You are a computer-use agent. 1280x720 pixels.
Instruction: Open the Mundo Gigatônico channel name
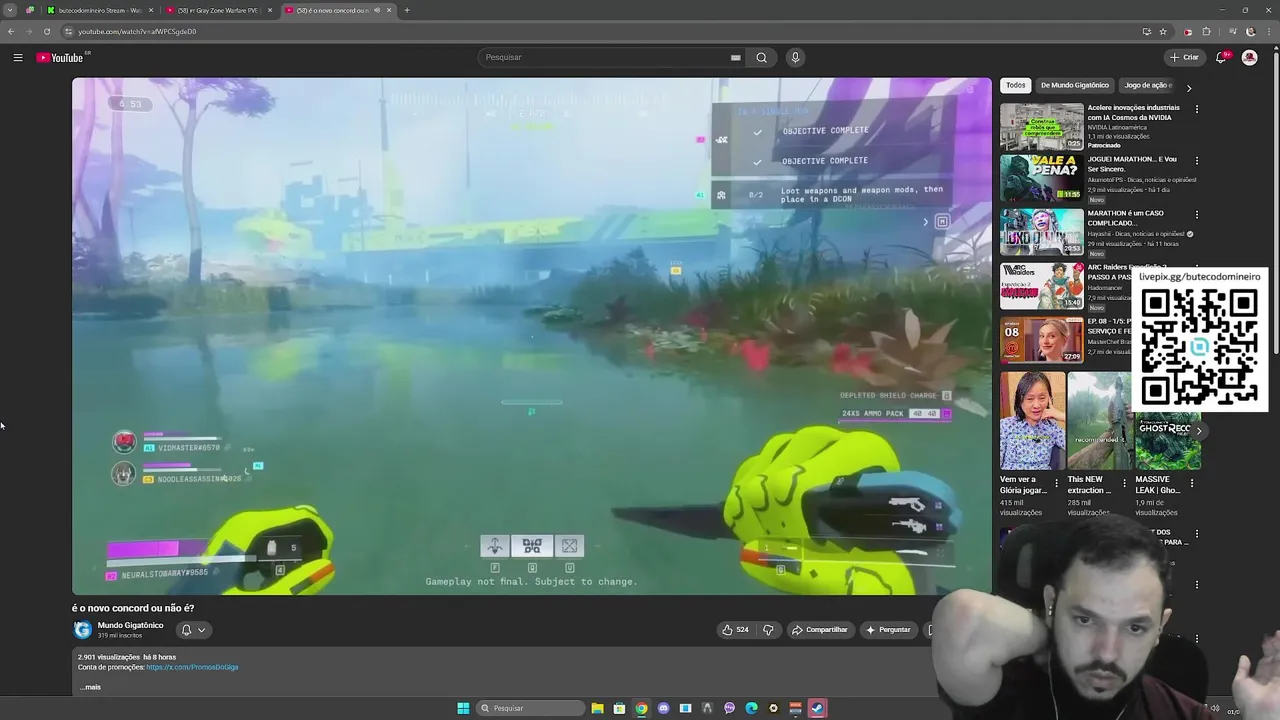click(130, 625)
